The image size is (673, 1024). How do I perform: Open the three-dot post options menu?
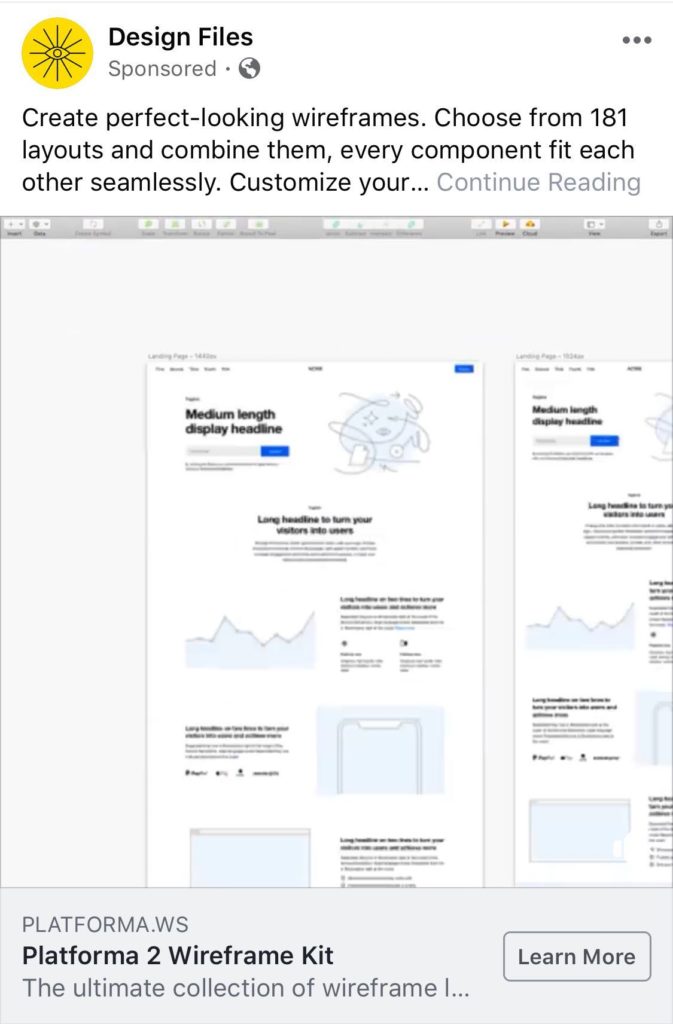click(x=636, y=40)
